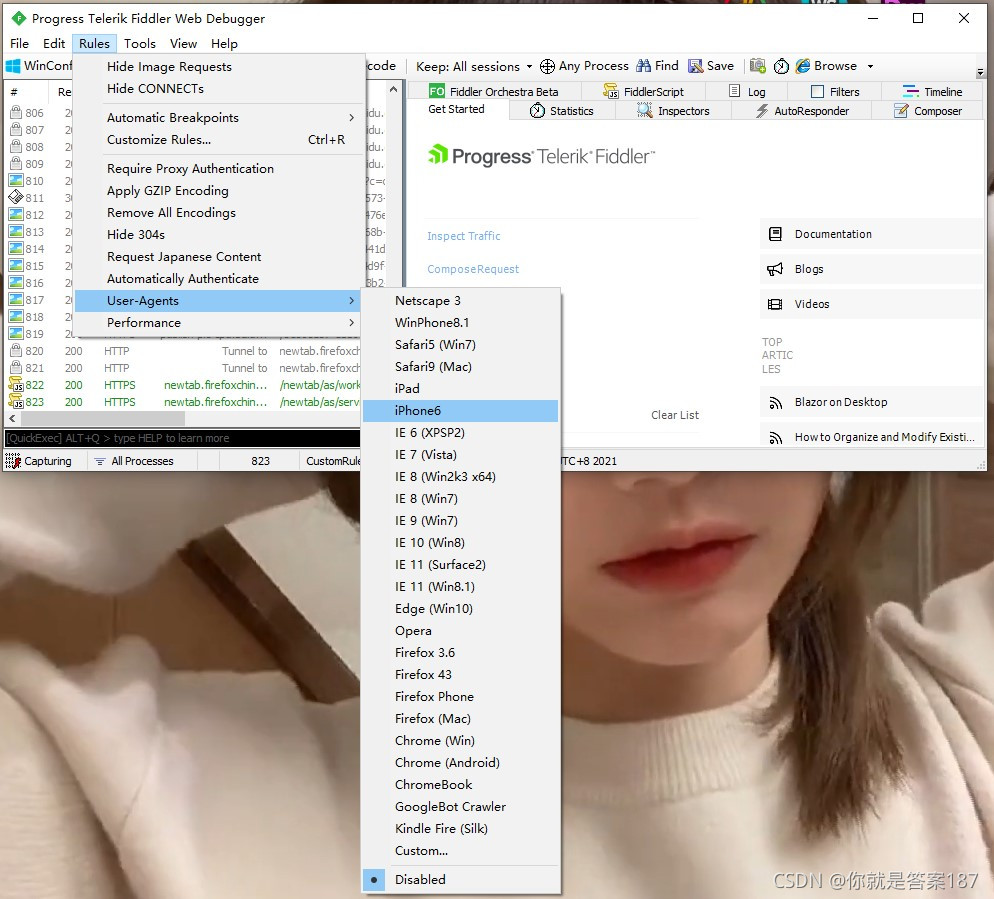Open the Browse dropdown arrow
The image size is (994, 899).
[870, 66]
